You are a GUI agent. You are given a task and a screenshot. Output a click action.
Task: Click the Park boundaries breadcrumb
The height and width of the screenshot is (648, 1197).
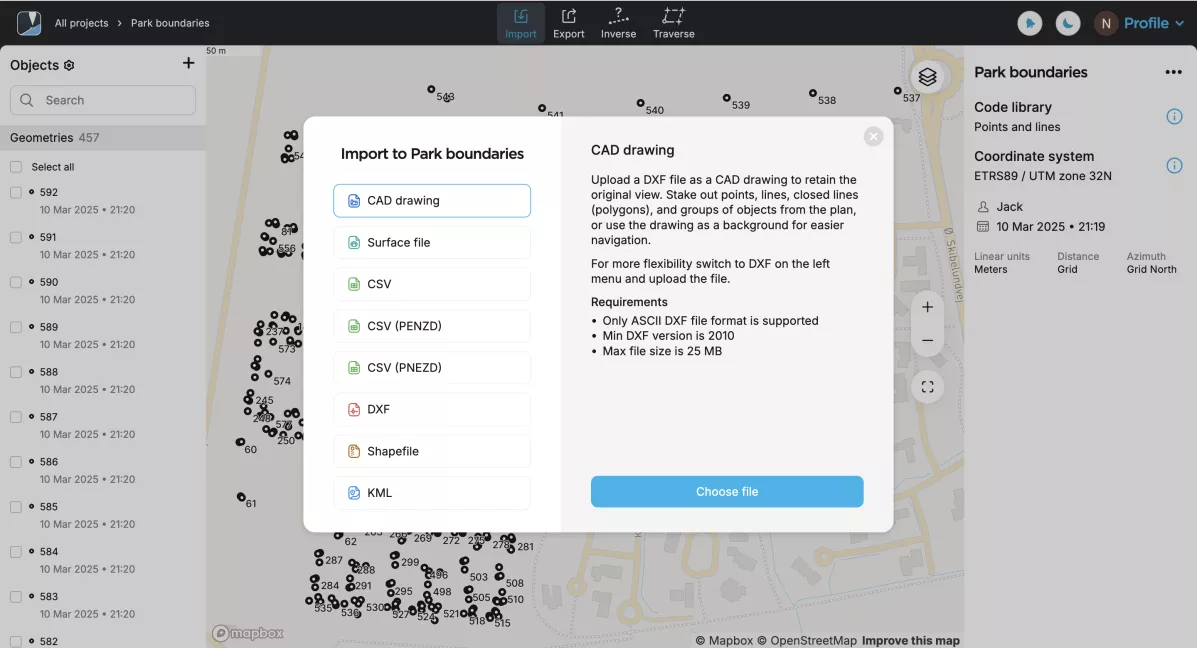coord(169,23)
